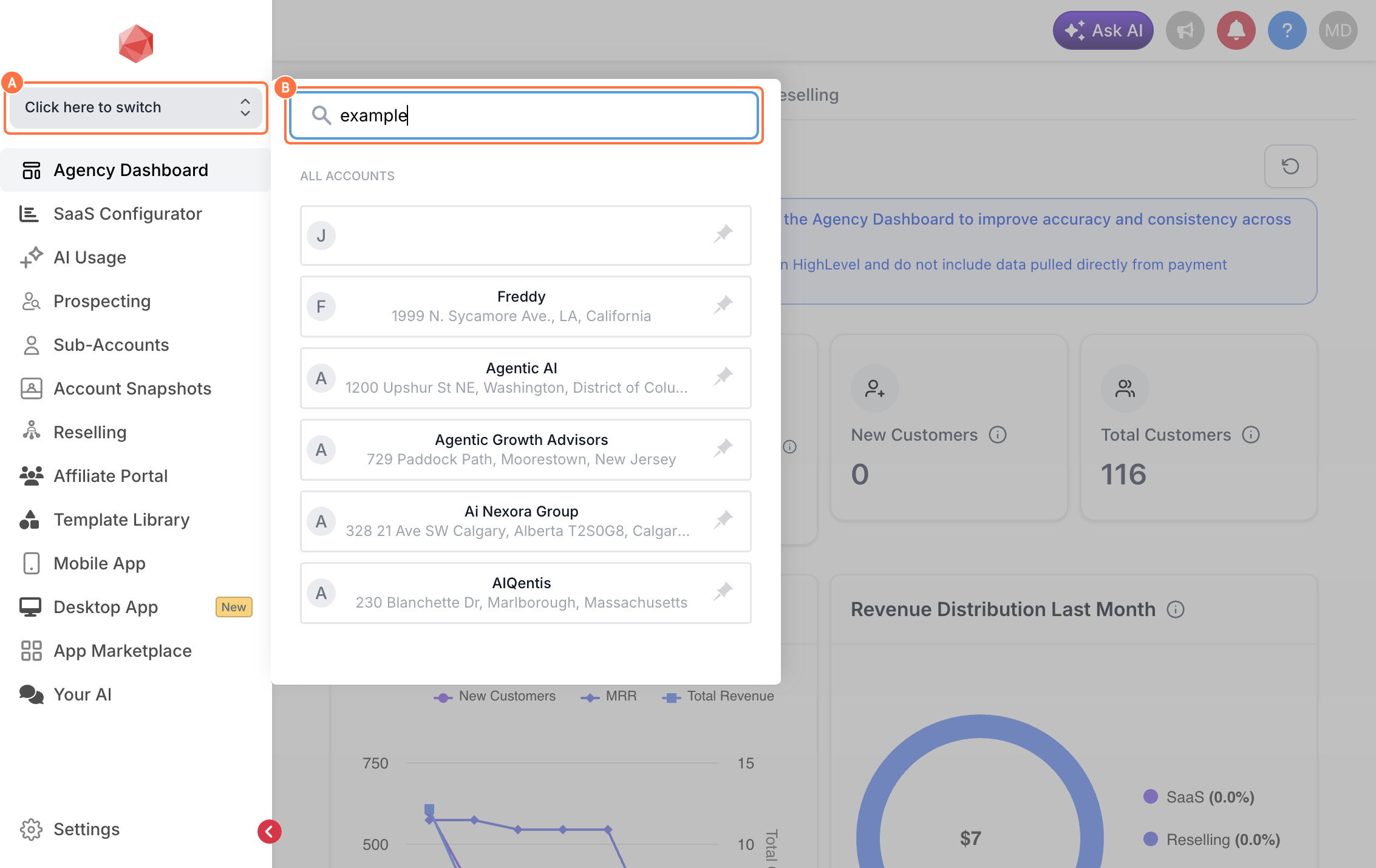The image size is (1376, 868).
Task: Show info for Total Customers metric
Action: [x=1251, y=435]
